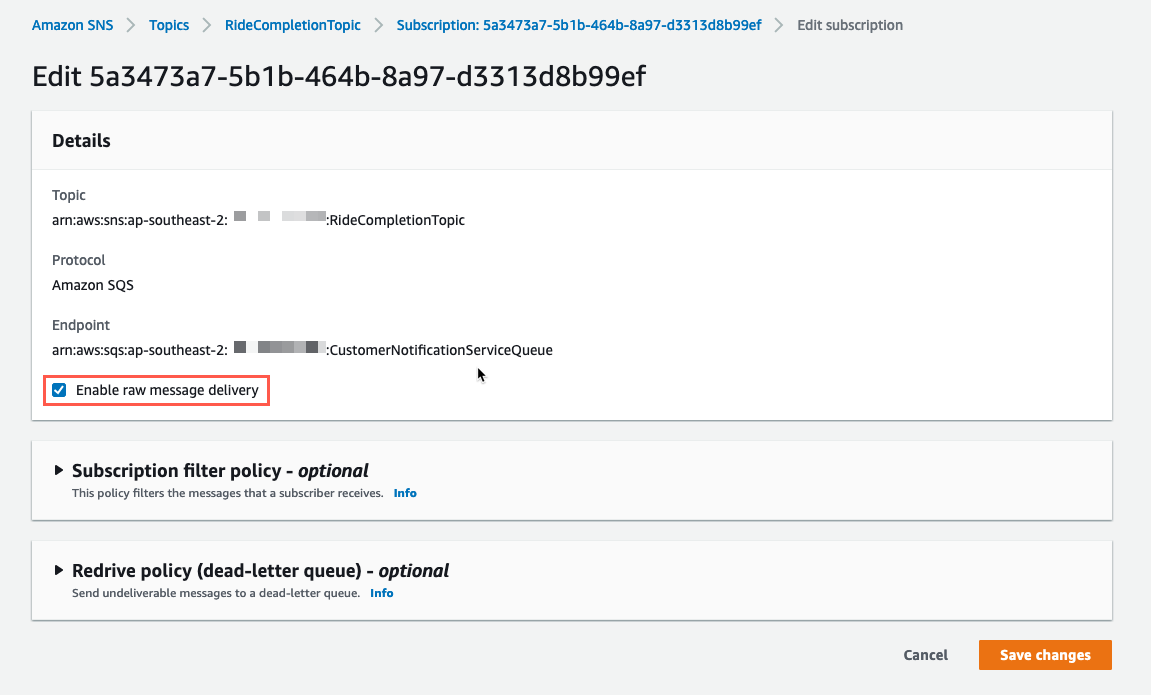Uncheck the Enable raw message delivery checkbox
Viewport: 1151px width, 695px height.
click(59, 390)
